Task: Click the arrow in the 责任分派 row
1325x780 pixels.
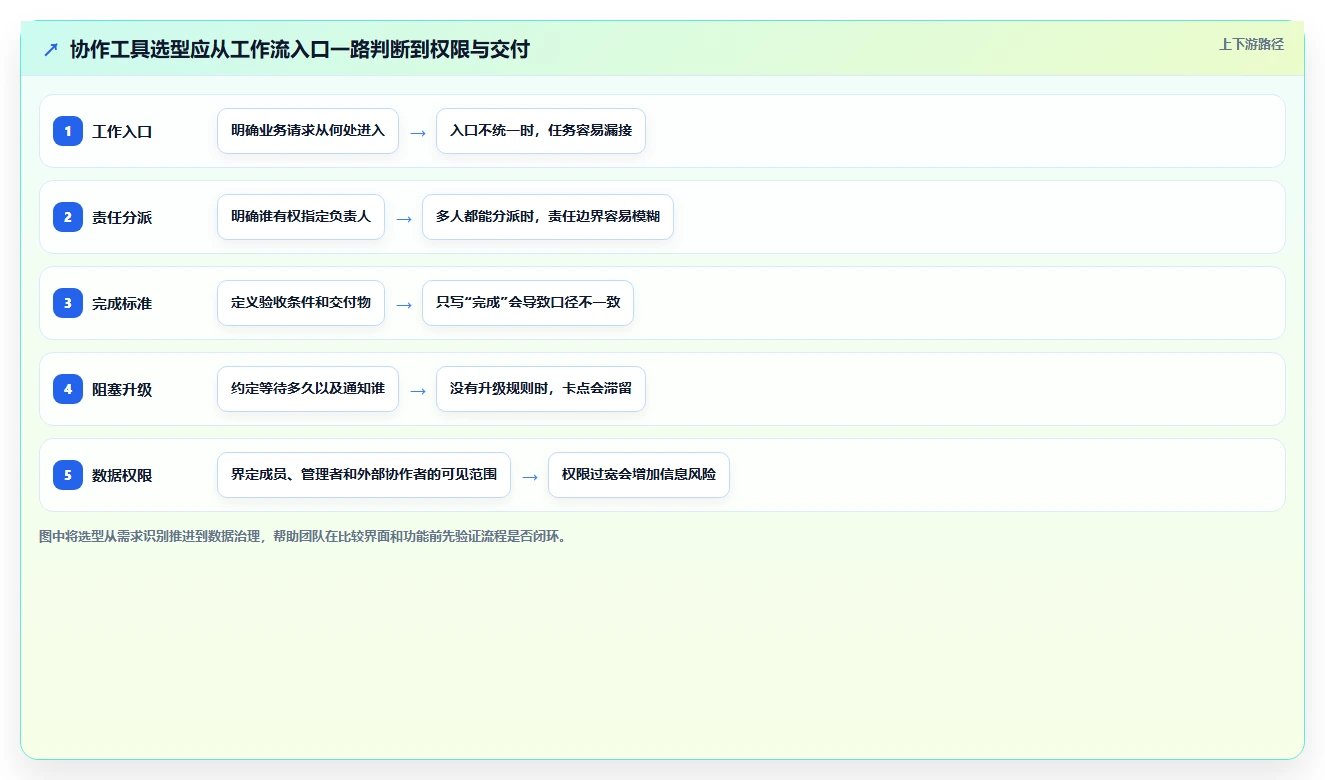Action: [404, 218]
